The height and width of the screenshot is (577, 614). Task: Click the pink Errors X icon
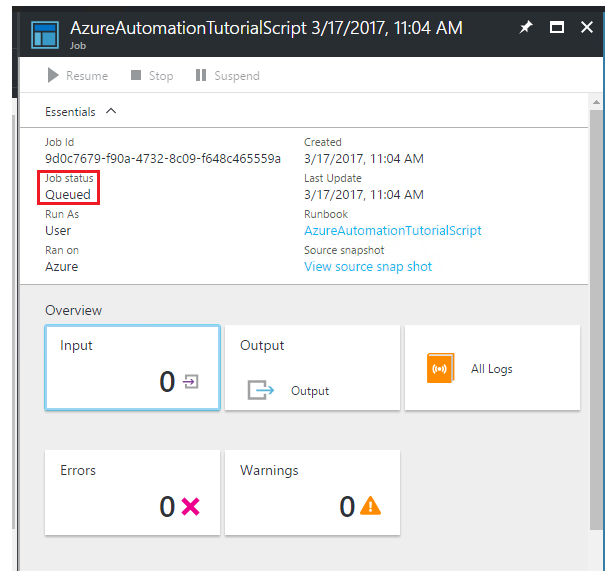click(x=191, y=507)
